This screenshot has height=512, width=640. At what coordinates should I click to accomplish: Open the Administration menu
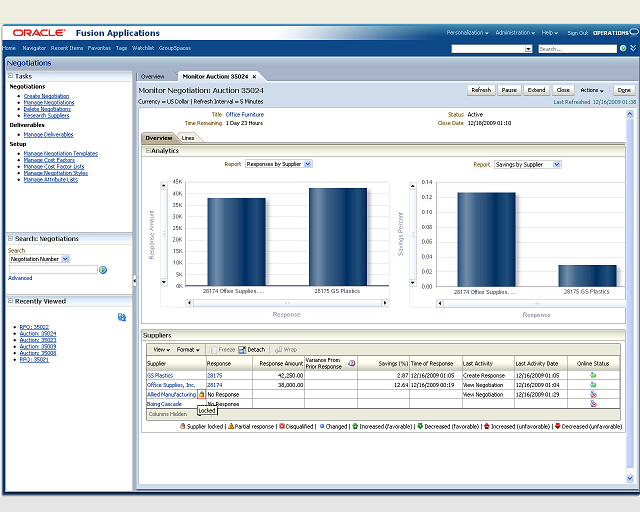(x=515, y=33)
